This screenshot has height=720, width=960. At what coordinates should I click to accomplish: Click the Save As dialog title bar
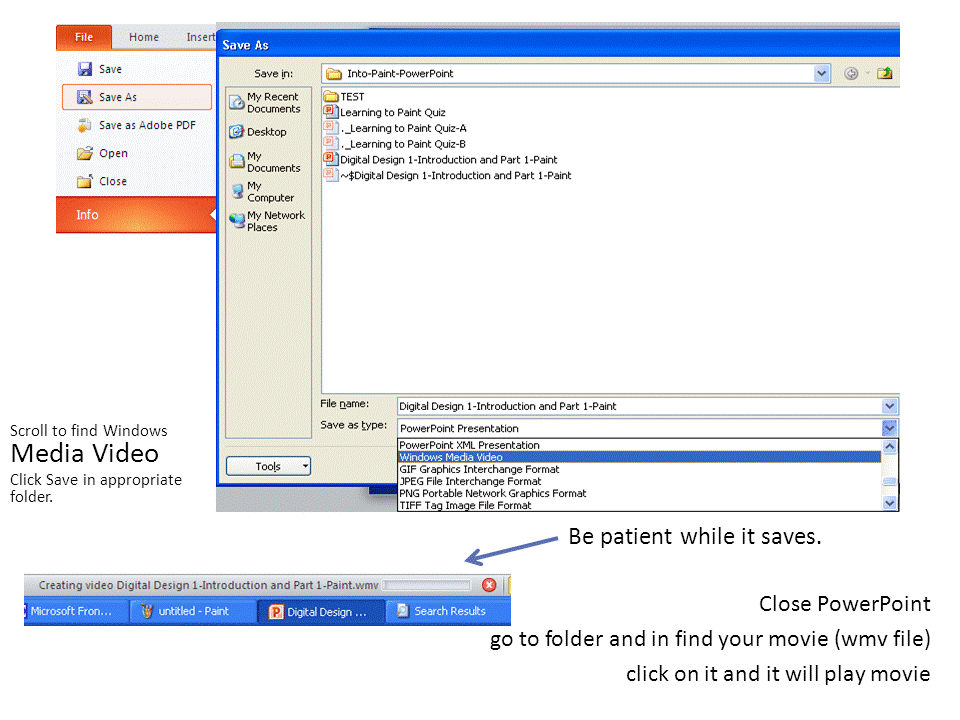[558, 45]
